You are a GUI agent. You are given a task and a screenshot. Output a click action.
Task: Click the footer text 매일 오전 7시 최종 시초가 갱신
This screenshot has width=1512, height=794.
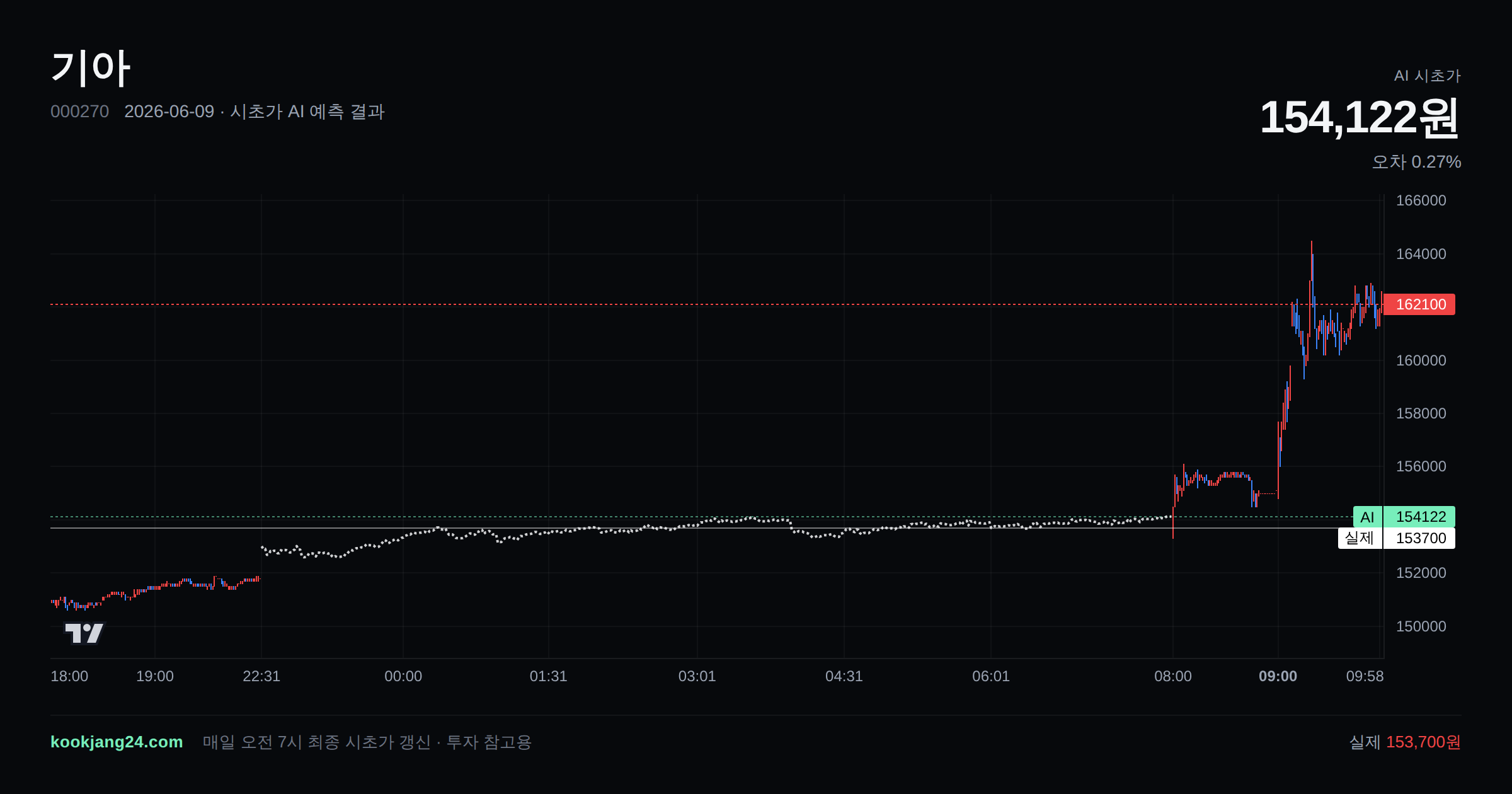click(316, 742)
